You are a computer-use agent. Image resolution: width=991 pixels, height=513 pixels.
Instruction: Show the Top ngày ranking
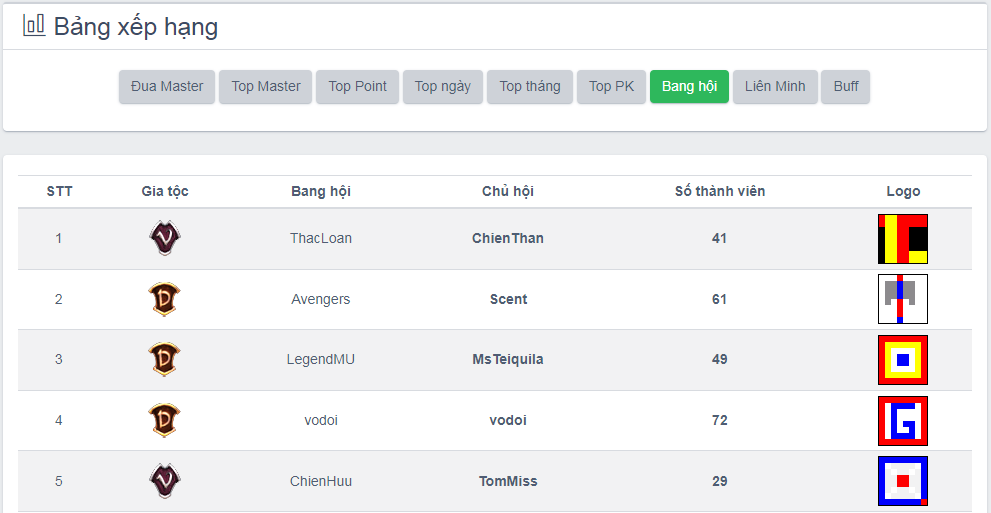443,86
